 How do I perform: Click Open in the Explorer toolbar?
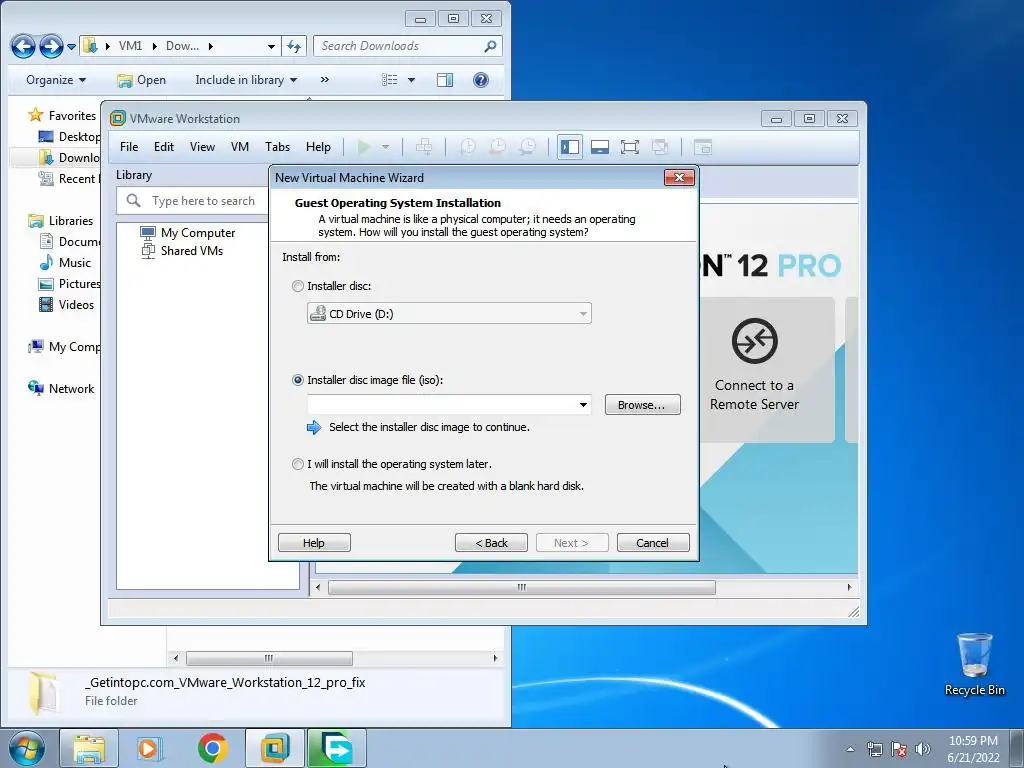tap(142, 80)
